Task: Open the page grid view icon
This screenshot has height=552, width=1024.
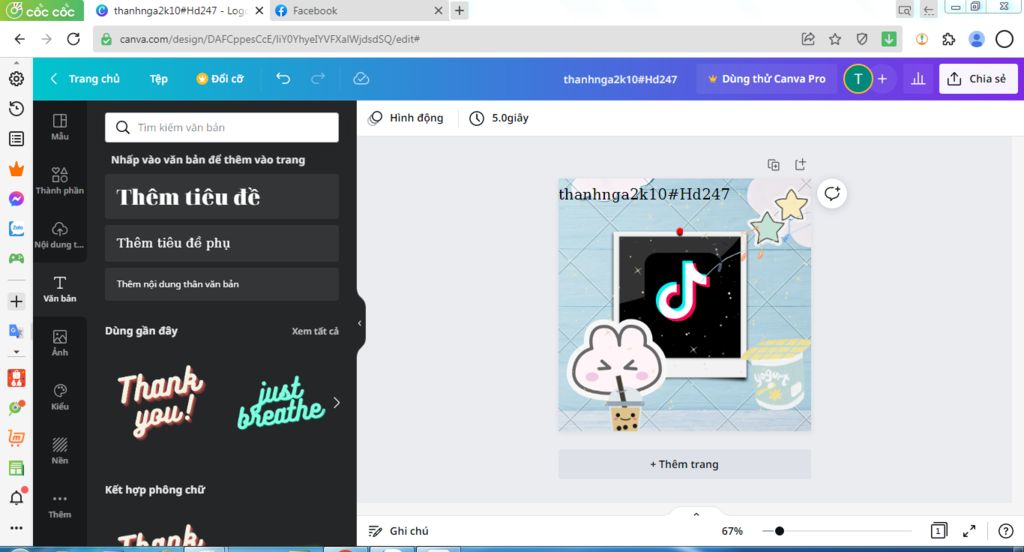Action: coord(938,530)
